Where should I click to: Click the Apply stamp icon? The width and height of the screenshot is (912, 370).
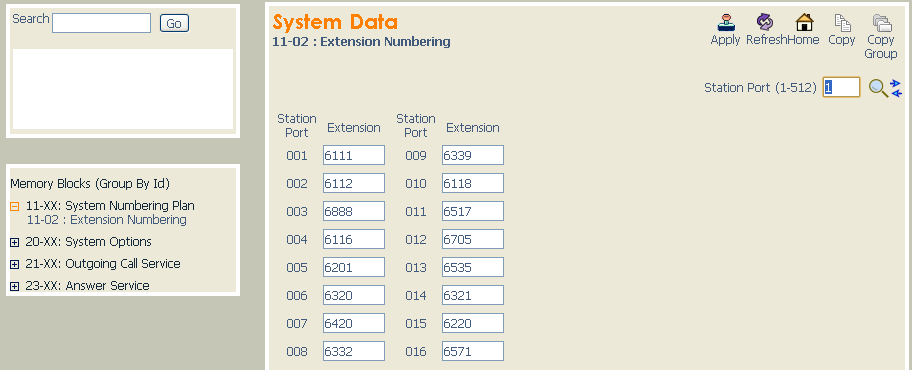[x=725, y=23]
